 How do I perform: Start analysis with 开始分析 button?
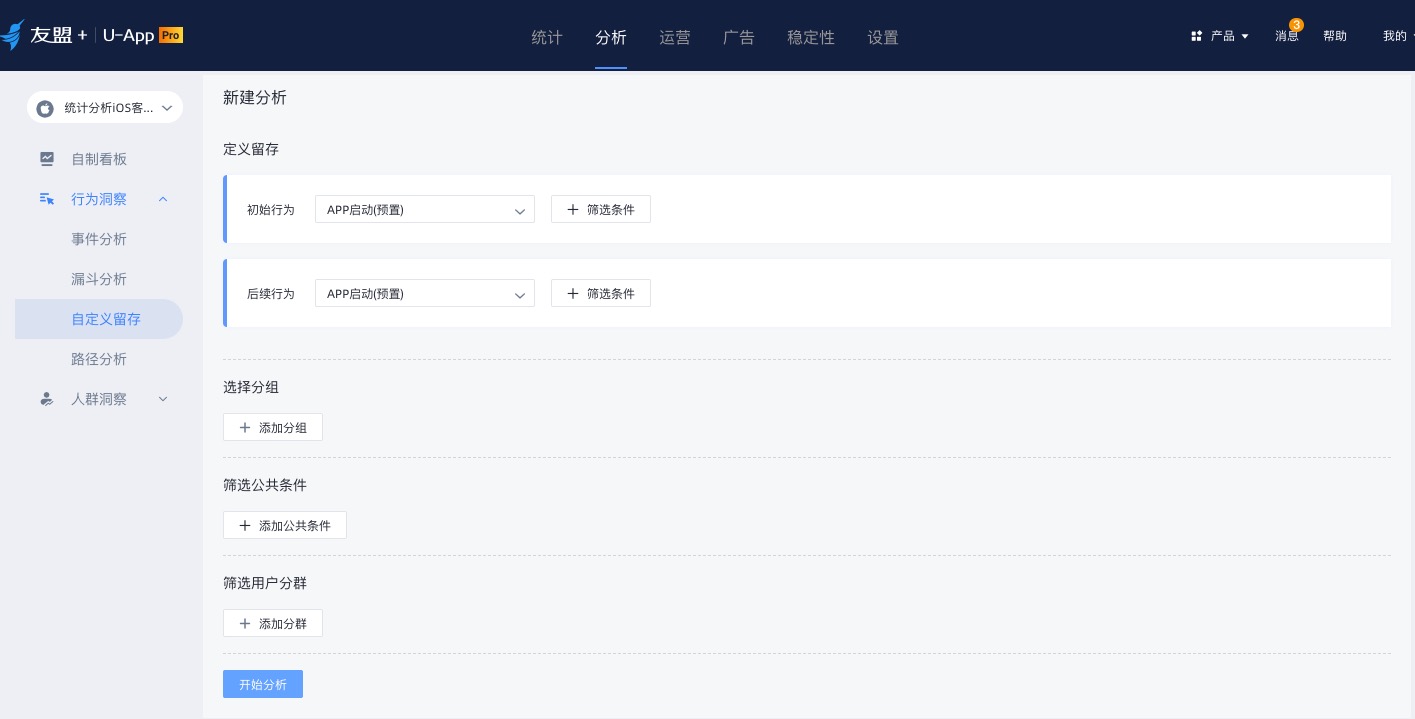click(263, 684)
